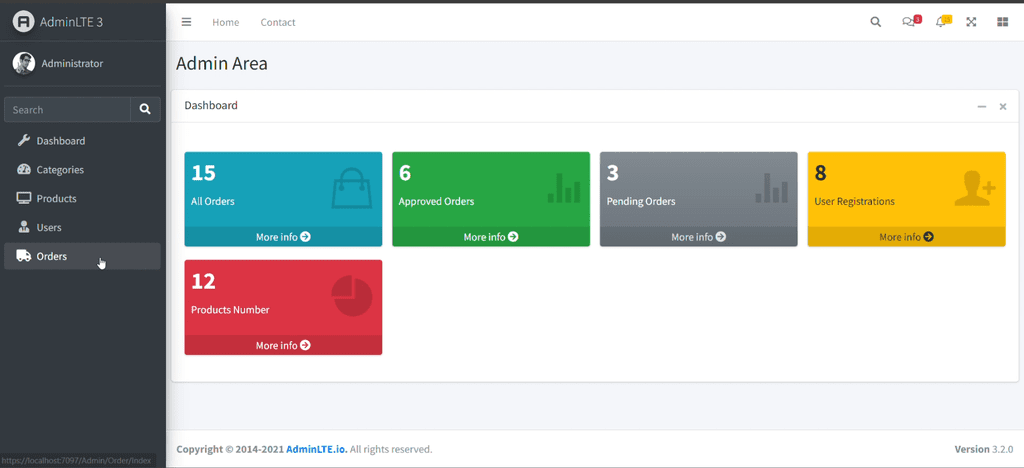Click the Products Number pie chart icon
The width and height of the screenshot is (1024, 468).
[351, 296]
